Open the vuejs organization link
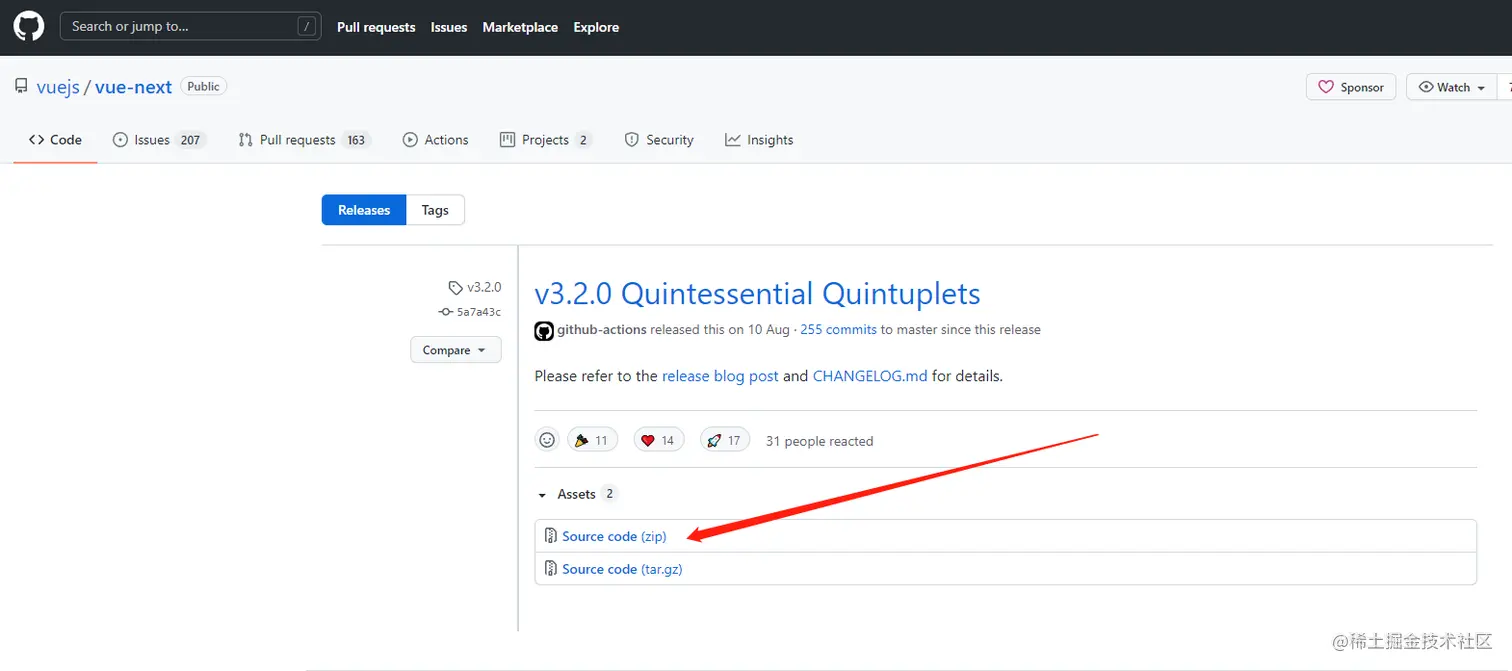This screenshot has width=1512, height=671. pyautogui.click(x=58, y=87)
